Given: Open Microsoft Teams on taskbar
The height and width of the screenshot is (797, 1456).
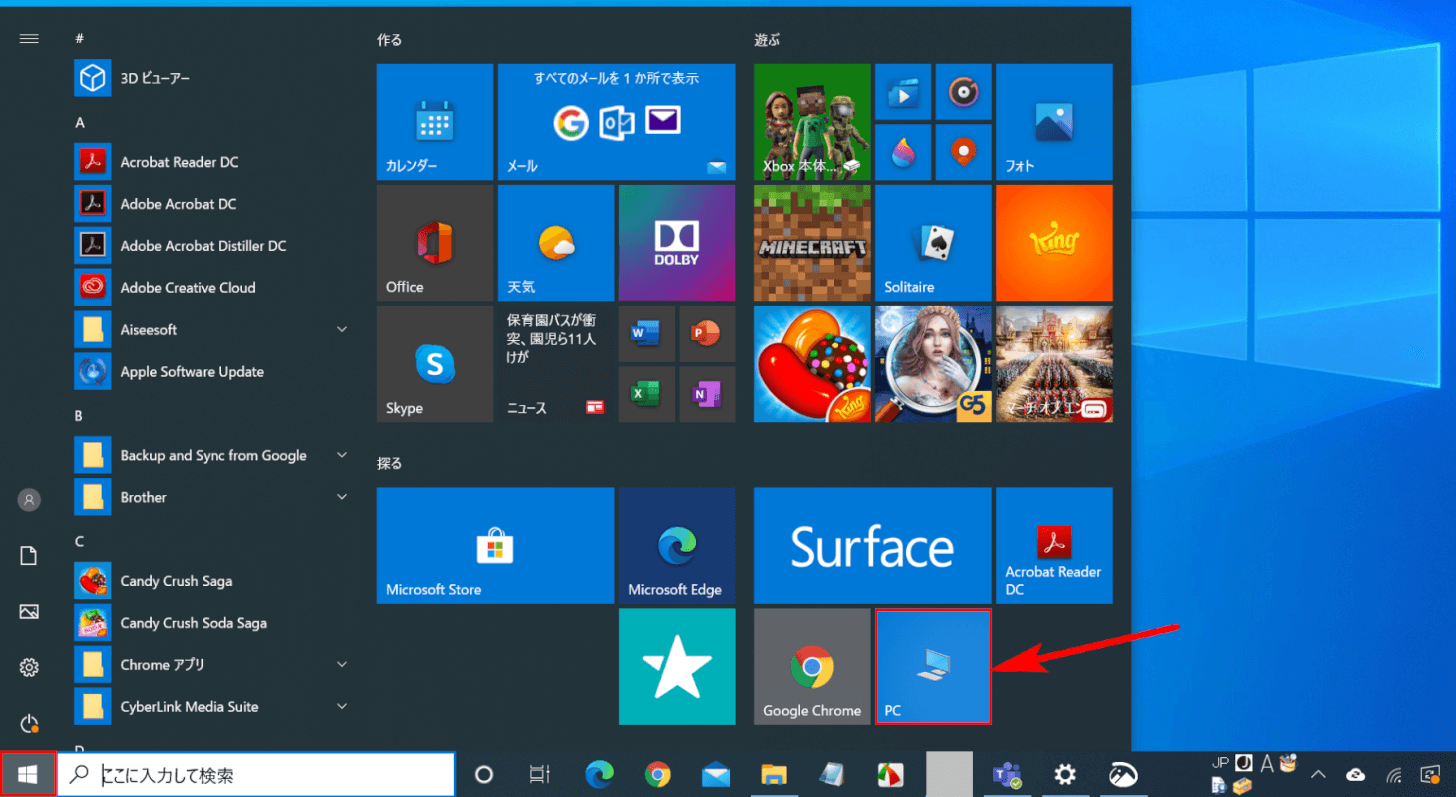Looking at the screenshot, I should click(x=1006, y=774).
